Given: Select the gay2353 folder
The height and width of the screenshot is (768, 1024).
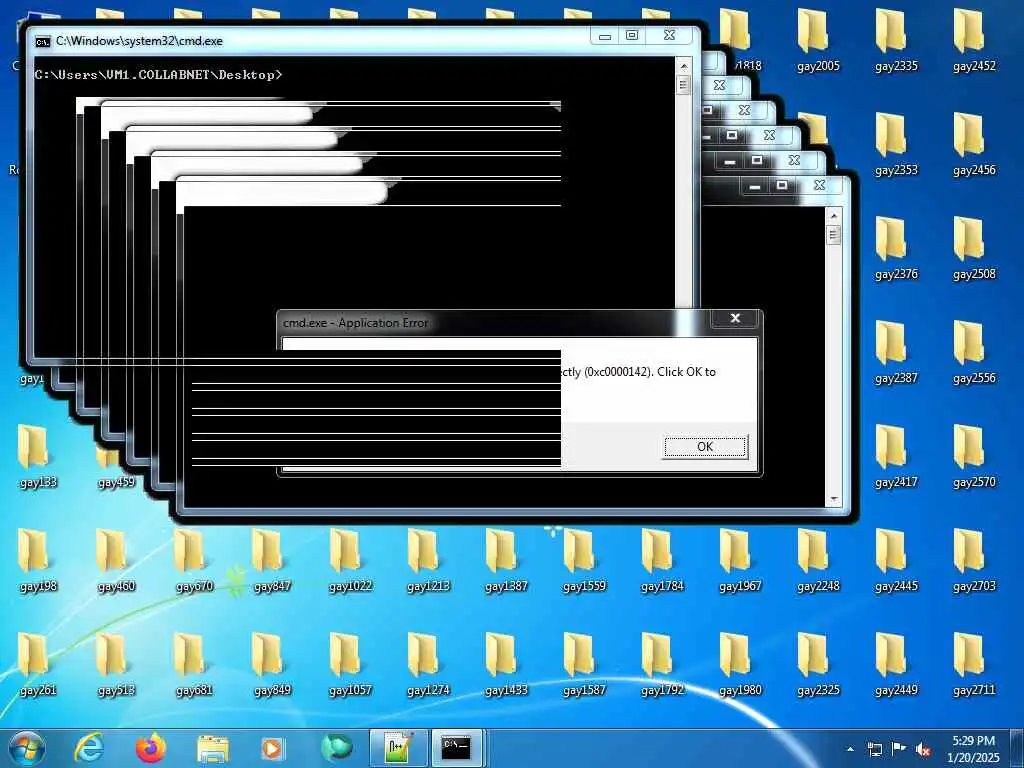Looking at the screenshot, I should tap(896, 144).
